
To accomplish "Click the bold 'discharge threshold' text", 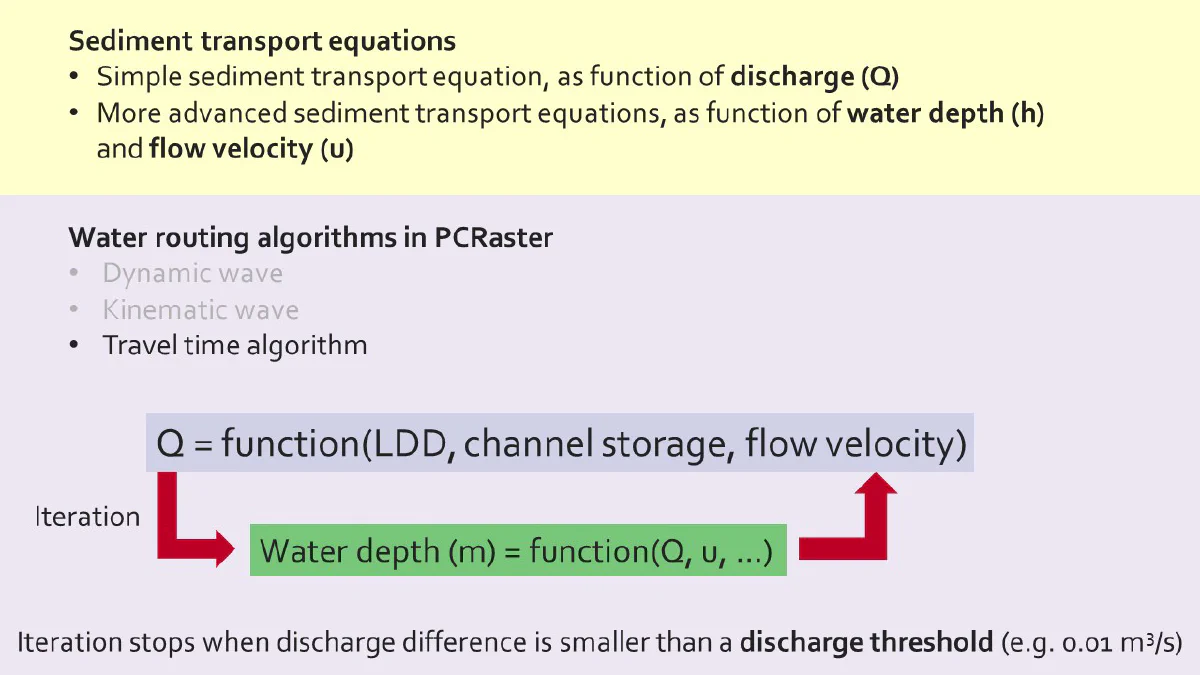I will point(866,642).
